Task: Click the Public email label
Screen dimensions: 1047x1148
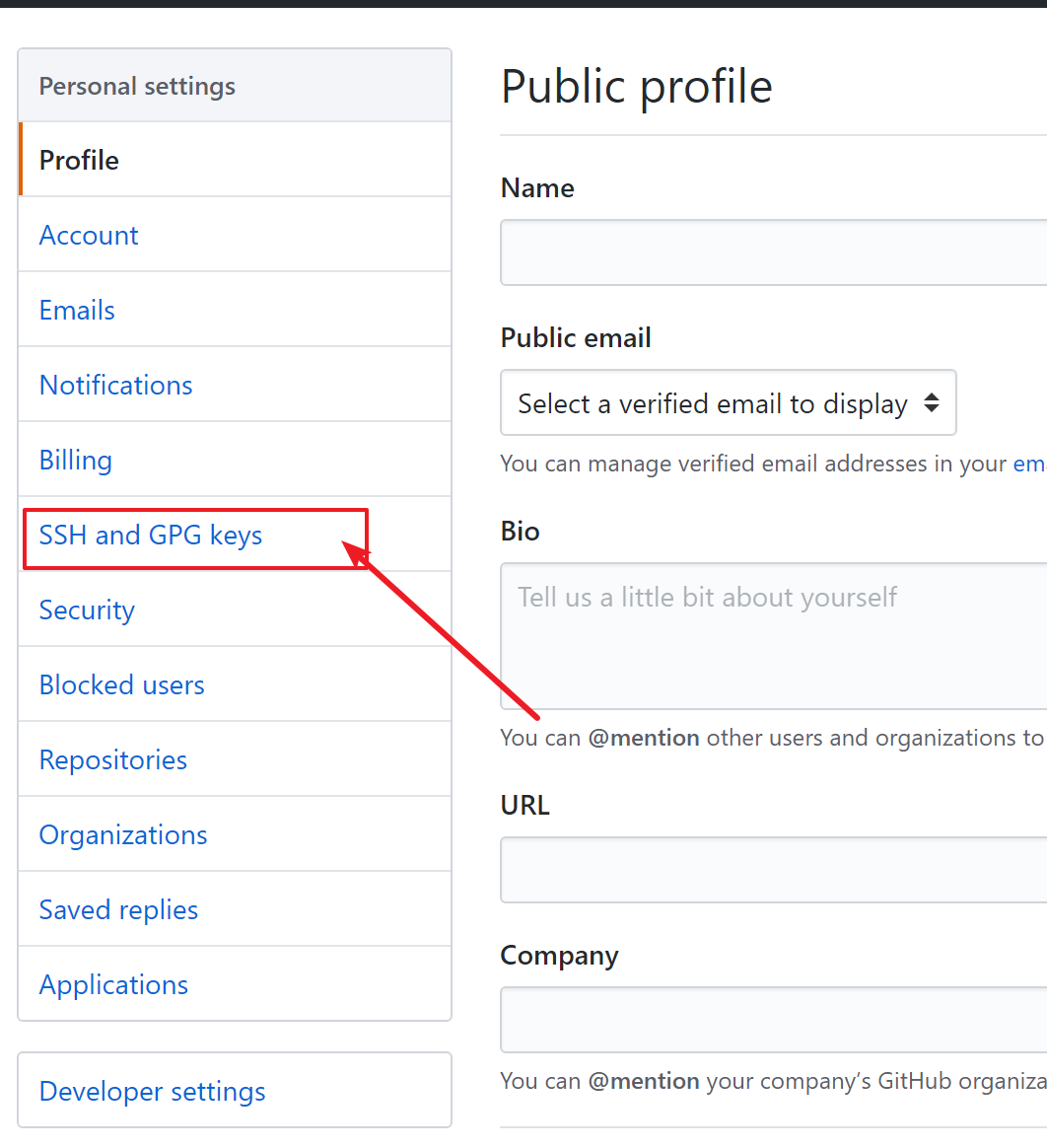Action: pos(576,338)
